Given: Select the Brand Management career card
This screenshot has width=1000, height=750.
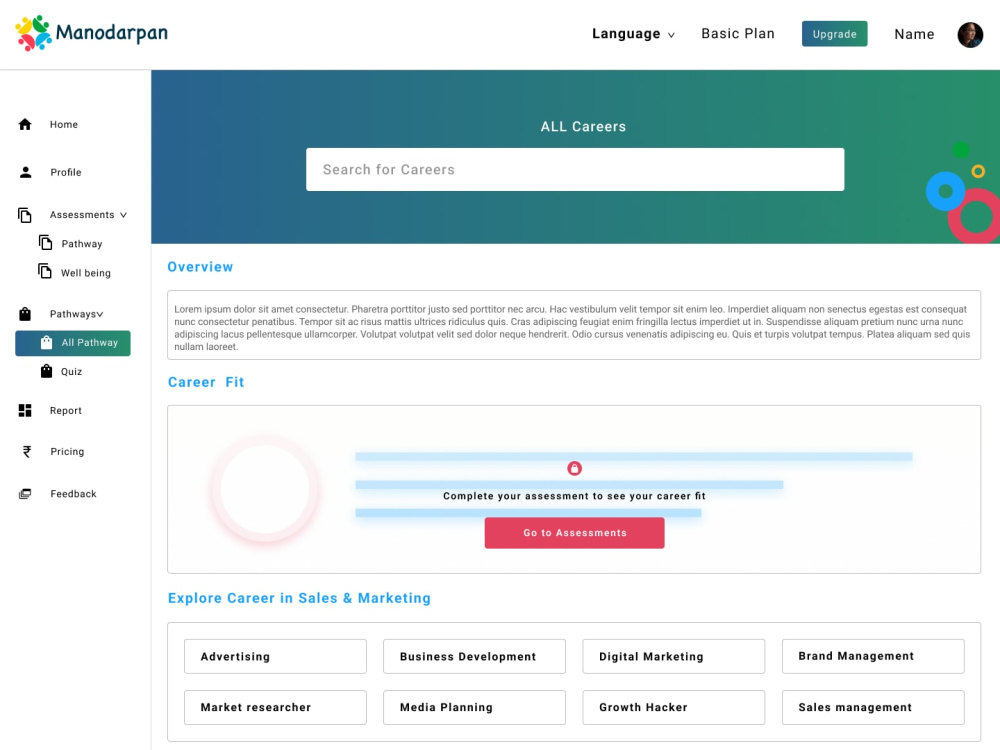Looking at the screenshot, I should (x=873, y=656).
